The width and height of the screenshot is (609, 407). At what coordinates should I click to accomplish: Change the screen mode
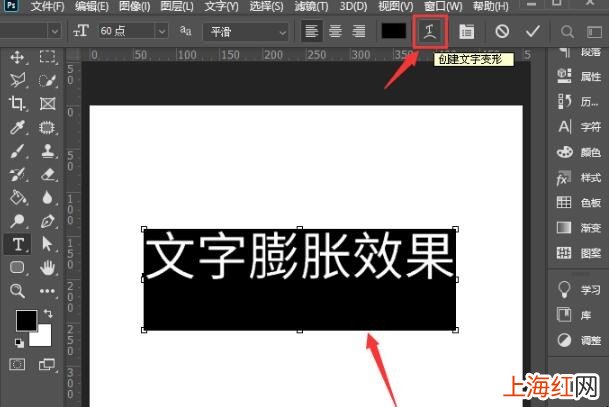click(x=47, y=364)
